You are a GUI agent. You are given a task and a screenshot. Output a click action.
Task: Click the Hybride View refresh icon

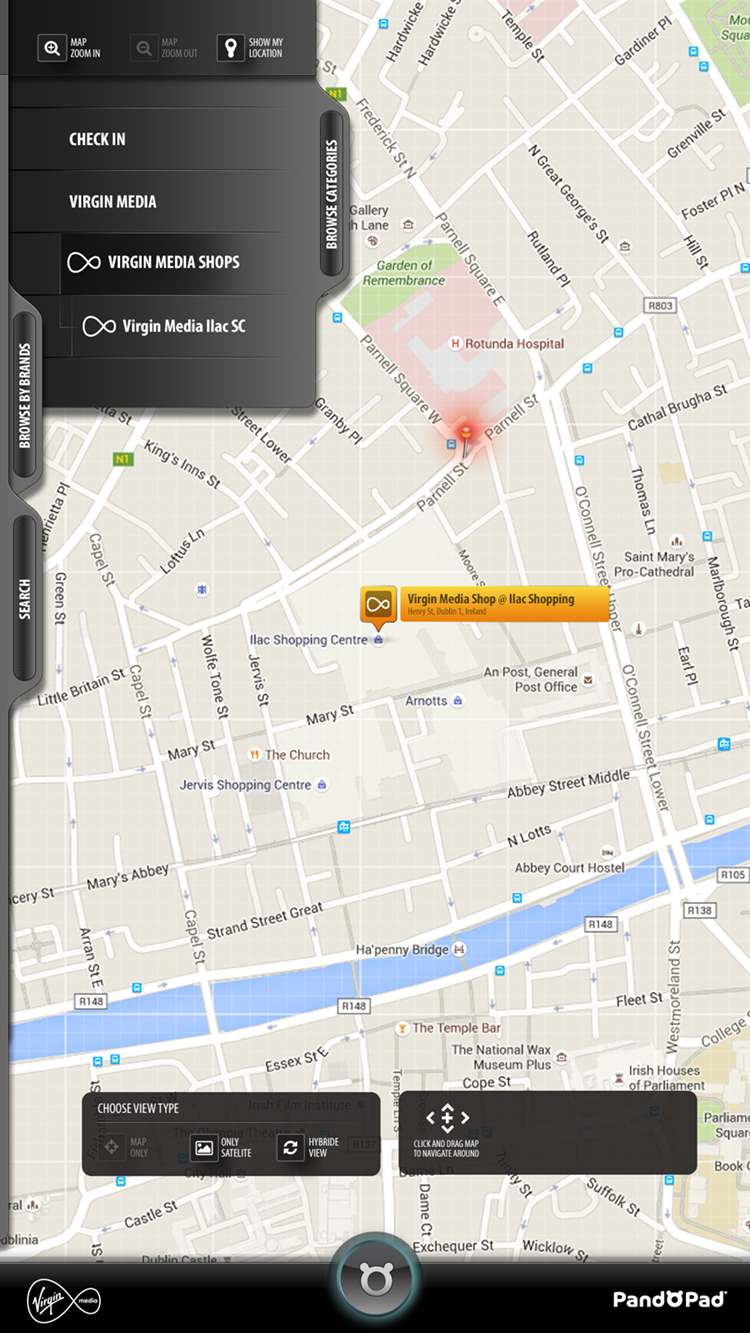290,1147
